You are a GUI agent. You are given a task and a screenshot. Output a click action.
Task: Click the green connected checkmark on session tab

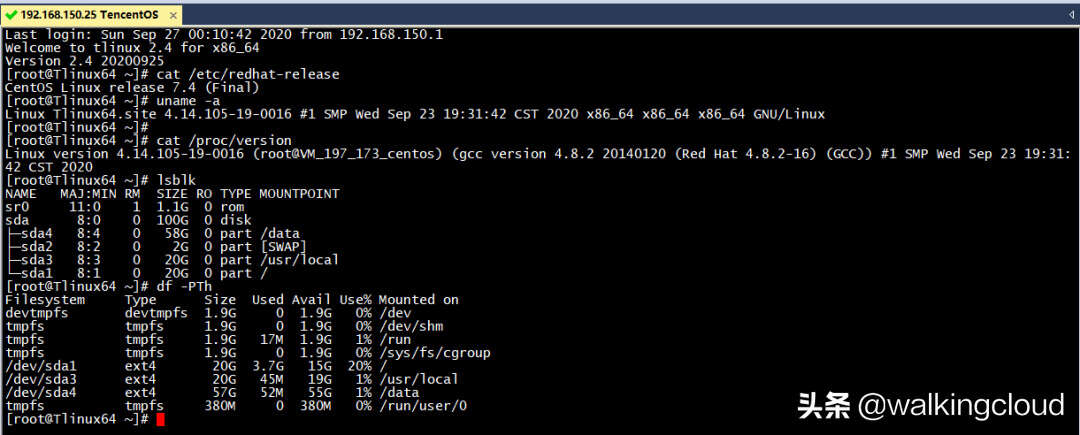(x=10, y=14)
